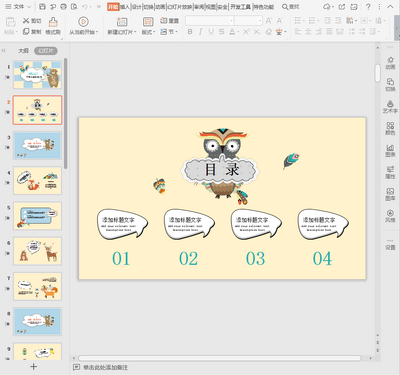Viewport: 400px width, 375px height.
Task: Open the font size combo box
Action: pos(248,21)
